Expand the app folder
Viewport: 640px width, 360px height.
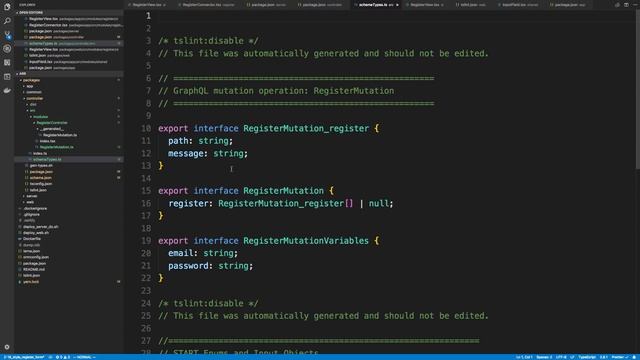pos(28,86)
